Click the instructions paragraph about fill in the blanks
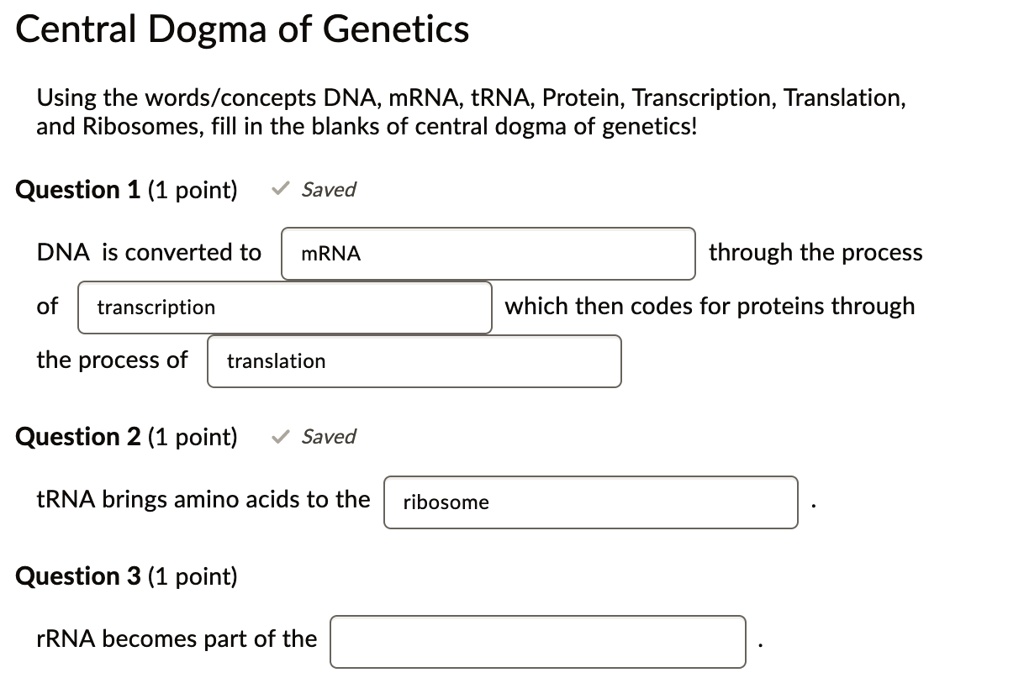Image resolution: width=1024 pixels, height=699 pixels. tap(470, 110)
